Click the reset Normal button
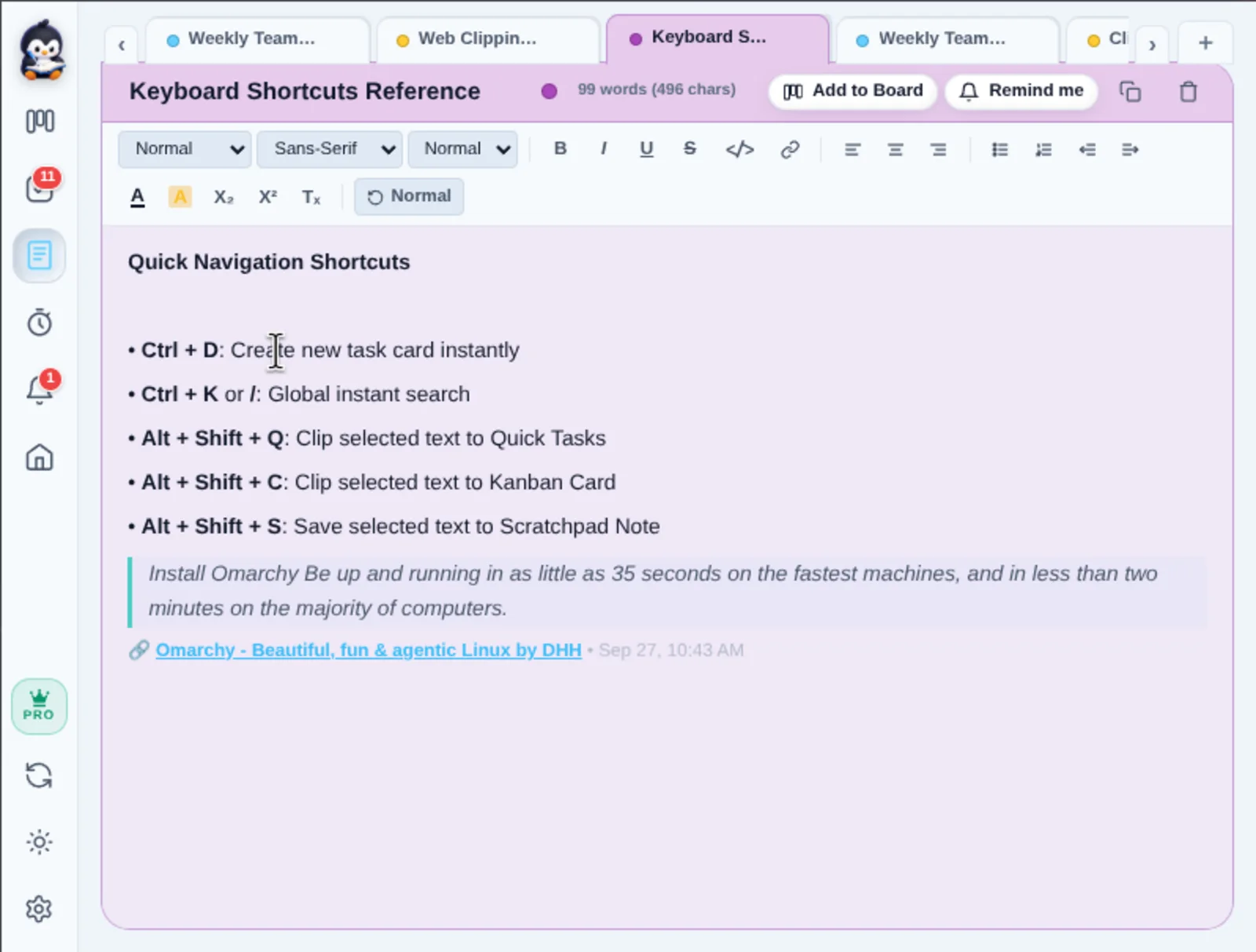Screen dimensions: 1256x952 (409, 196)
